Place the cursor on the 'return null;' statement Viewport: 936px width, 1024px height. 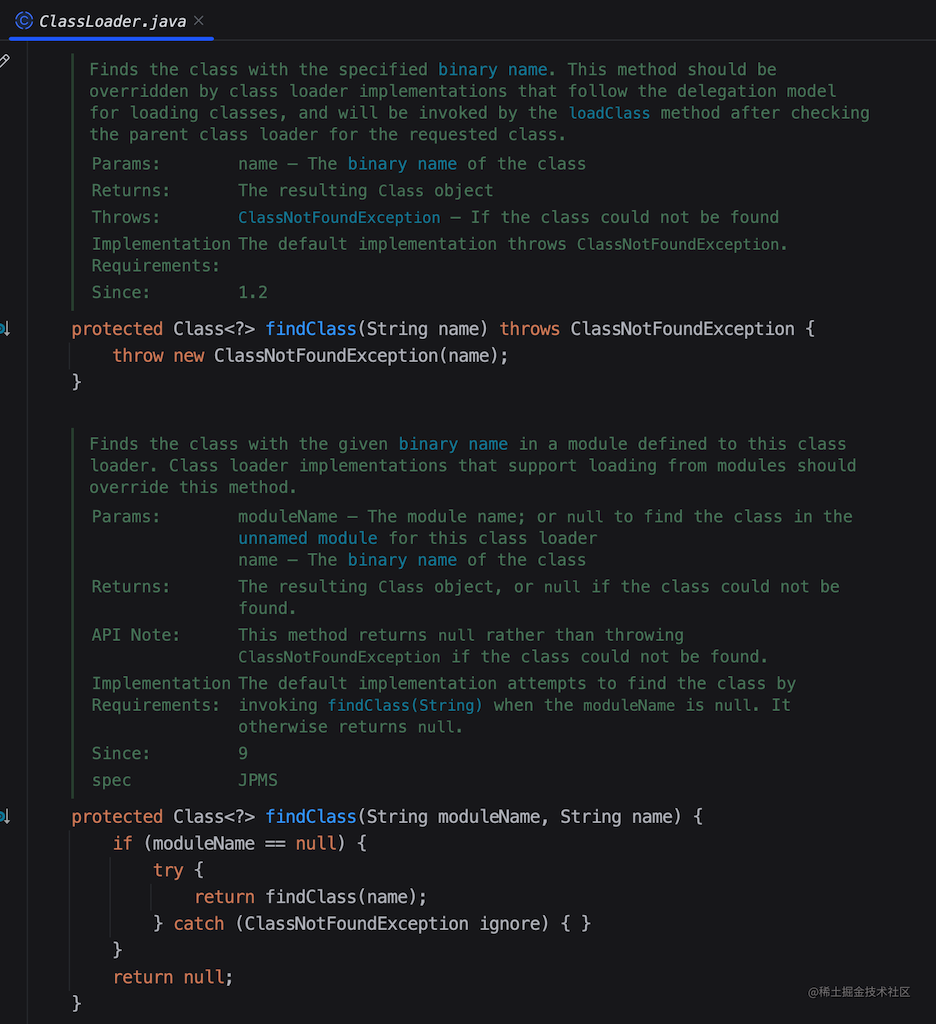[172, 977]
